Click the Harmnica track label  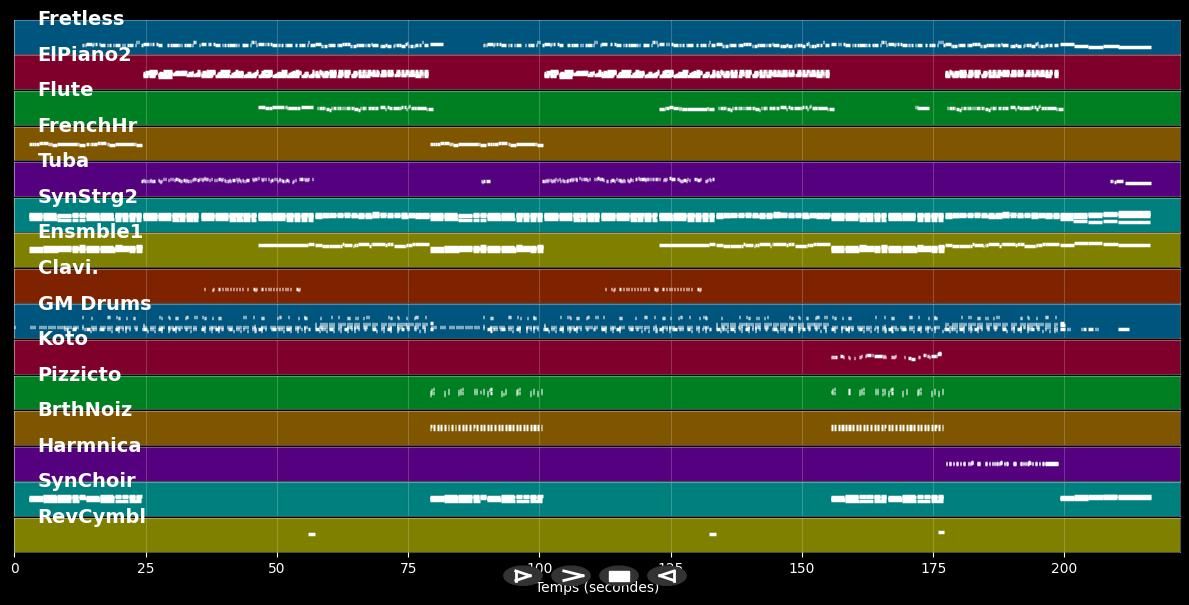coord(89,446)
